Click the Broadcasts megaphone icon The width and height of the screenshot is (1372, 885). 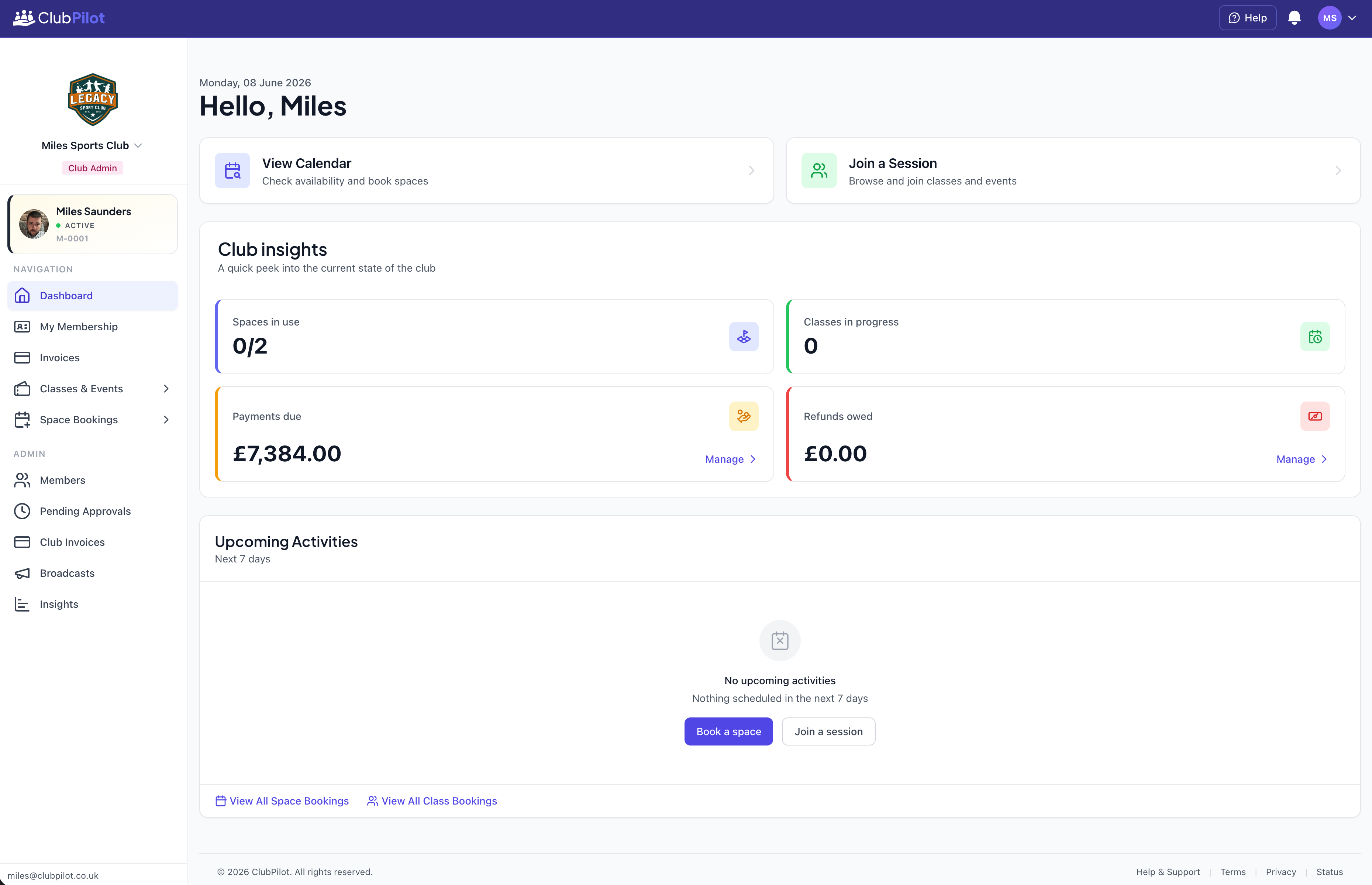pyautogui.click(x=22, y=573)
